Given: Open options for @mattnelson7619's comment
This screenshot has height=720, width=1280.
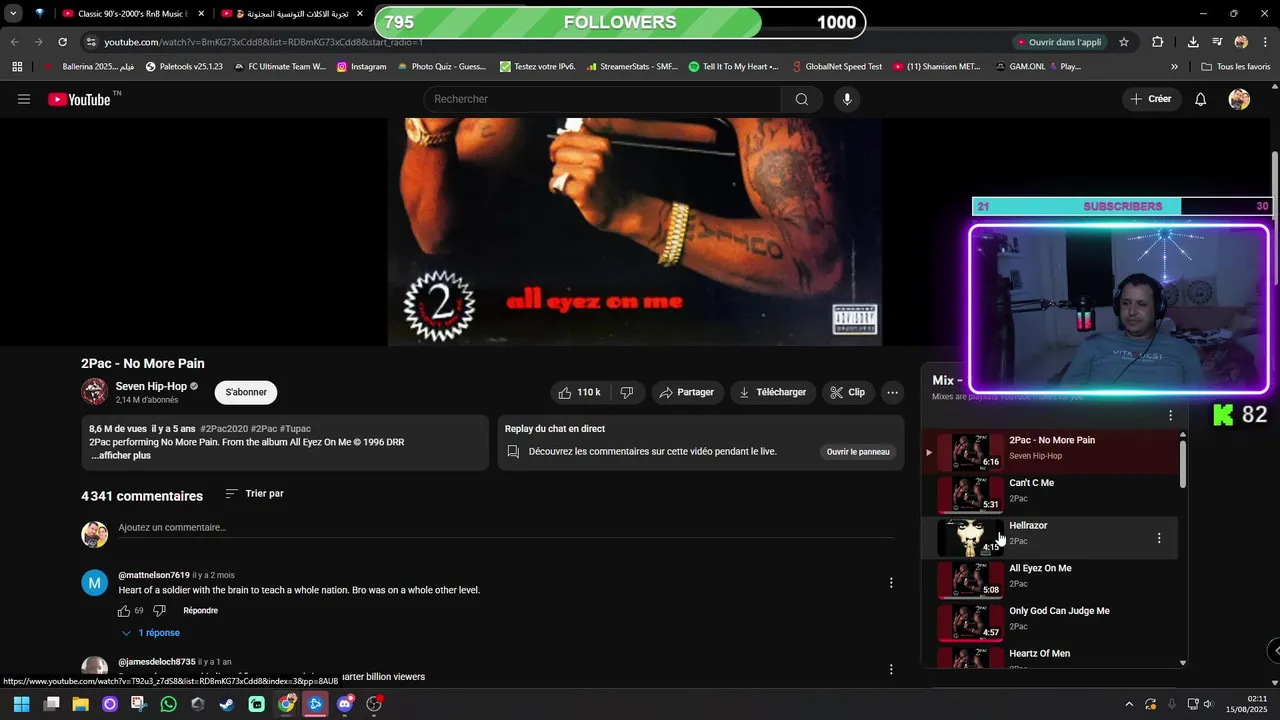Looking at the screenshot, I should click(891, 583).
